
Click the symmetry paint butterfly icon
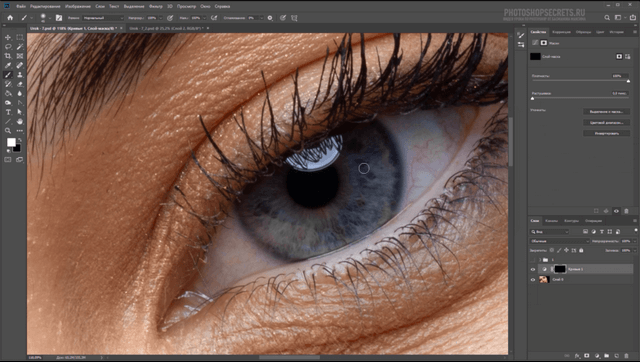click(294, 18)
